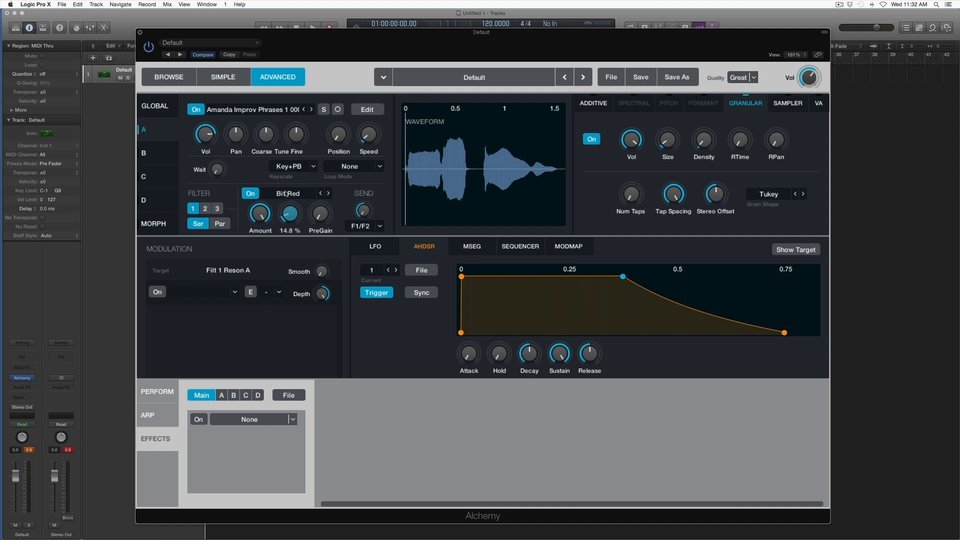The image size is (960, 540).
Task: Adjust the envelope Sustain knob
Action: coord(559,354)
